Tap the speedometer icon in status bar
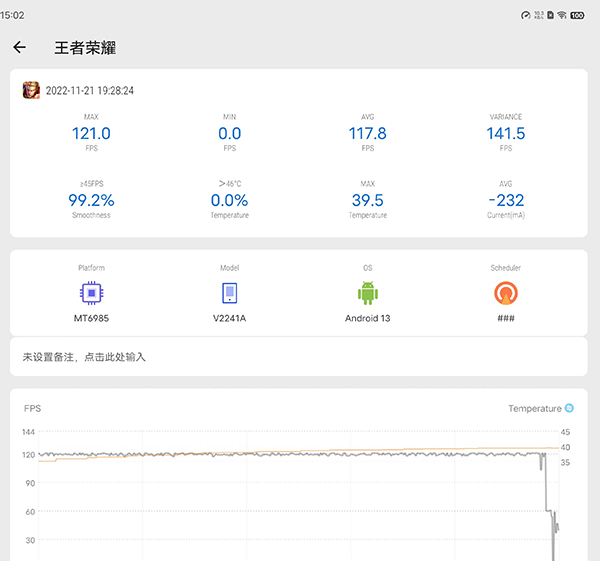The width and height of the screenshot is (600, 561). pyautogui.click(x=526, y=15)
